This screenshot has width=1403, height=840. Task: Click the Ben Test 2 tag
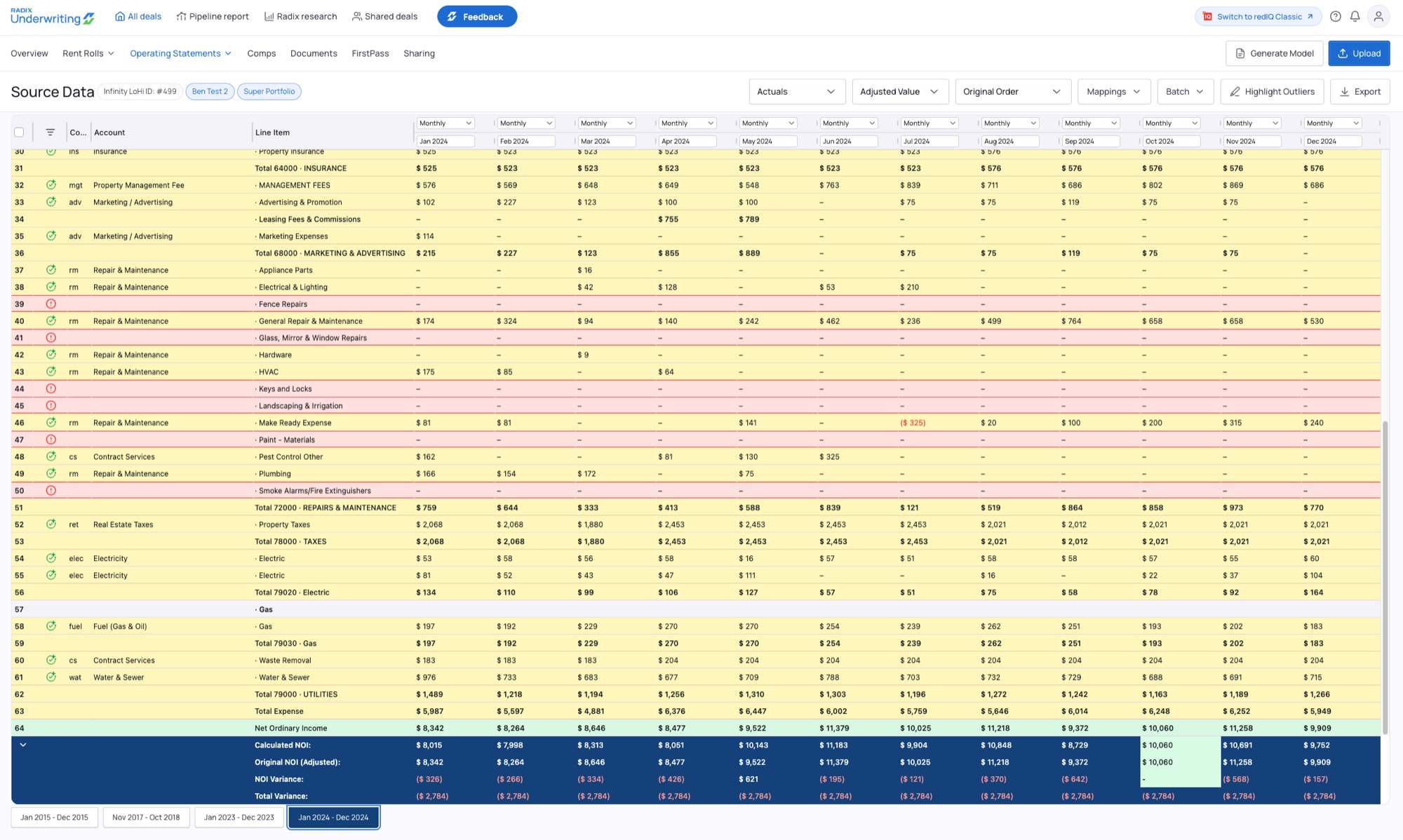click(210, 91)
